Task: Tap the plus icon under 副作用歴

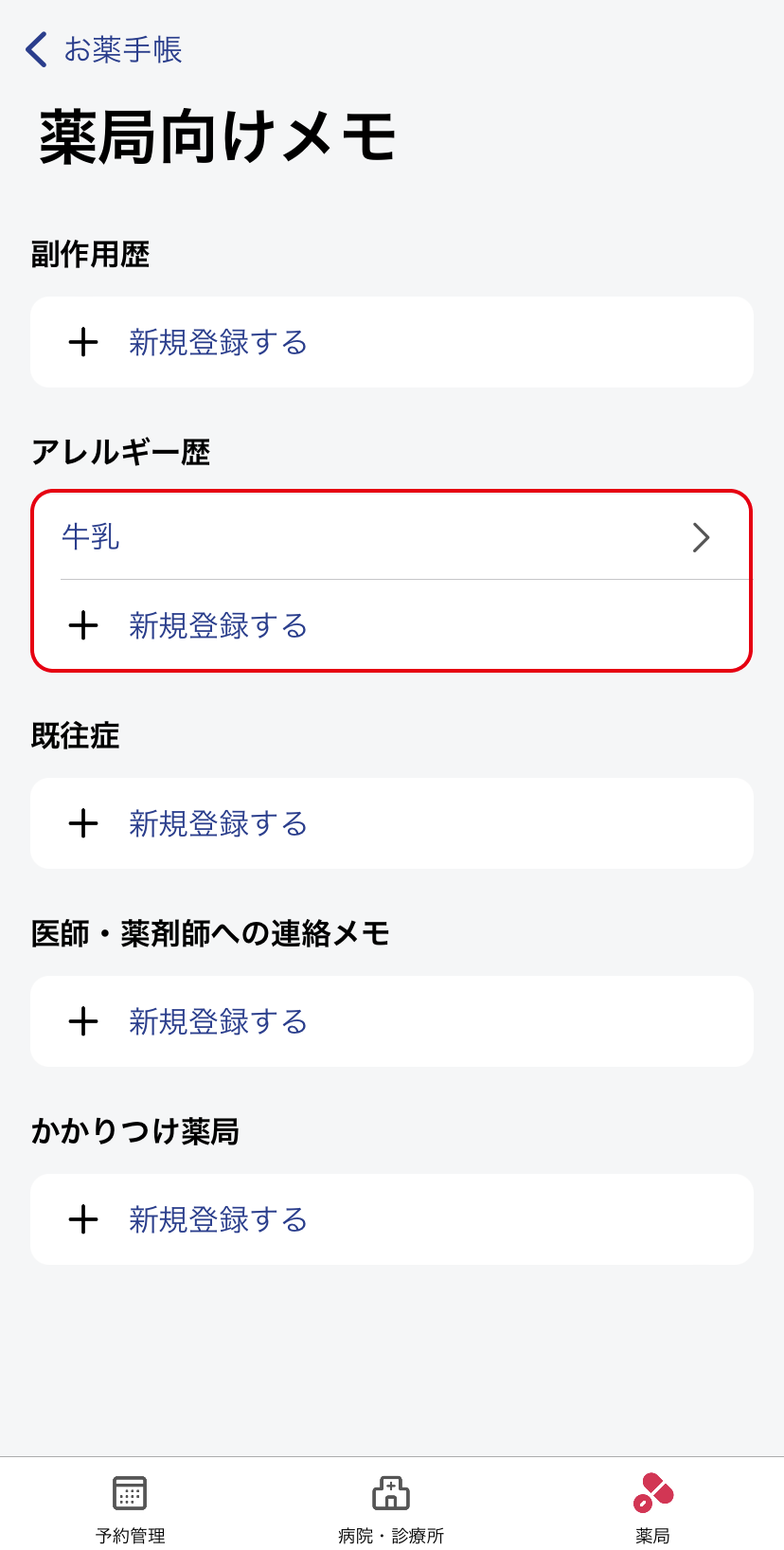Action: 83,342
